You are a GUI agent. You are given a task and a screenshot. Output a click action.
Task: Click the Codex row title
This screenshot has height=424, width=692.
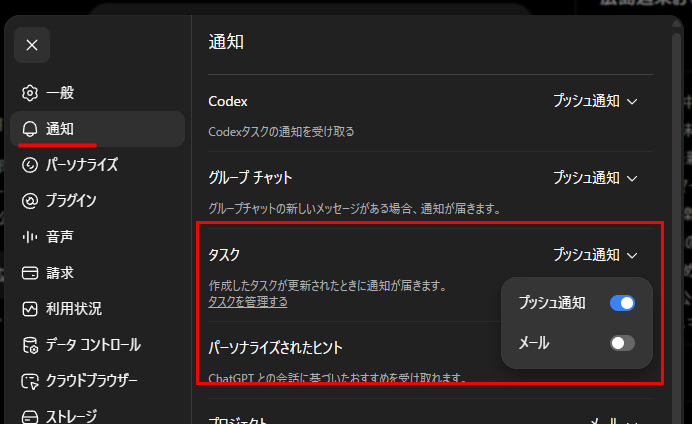[x=228, y=101]
